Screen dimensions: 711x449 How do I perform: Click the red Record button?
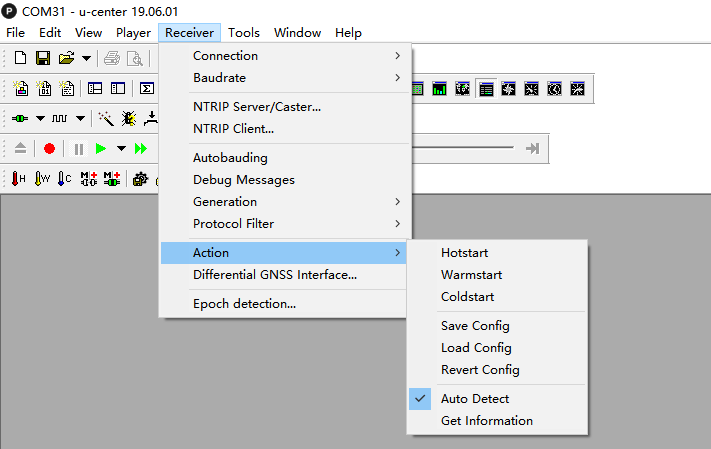click(x=49, y=148)
